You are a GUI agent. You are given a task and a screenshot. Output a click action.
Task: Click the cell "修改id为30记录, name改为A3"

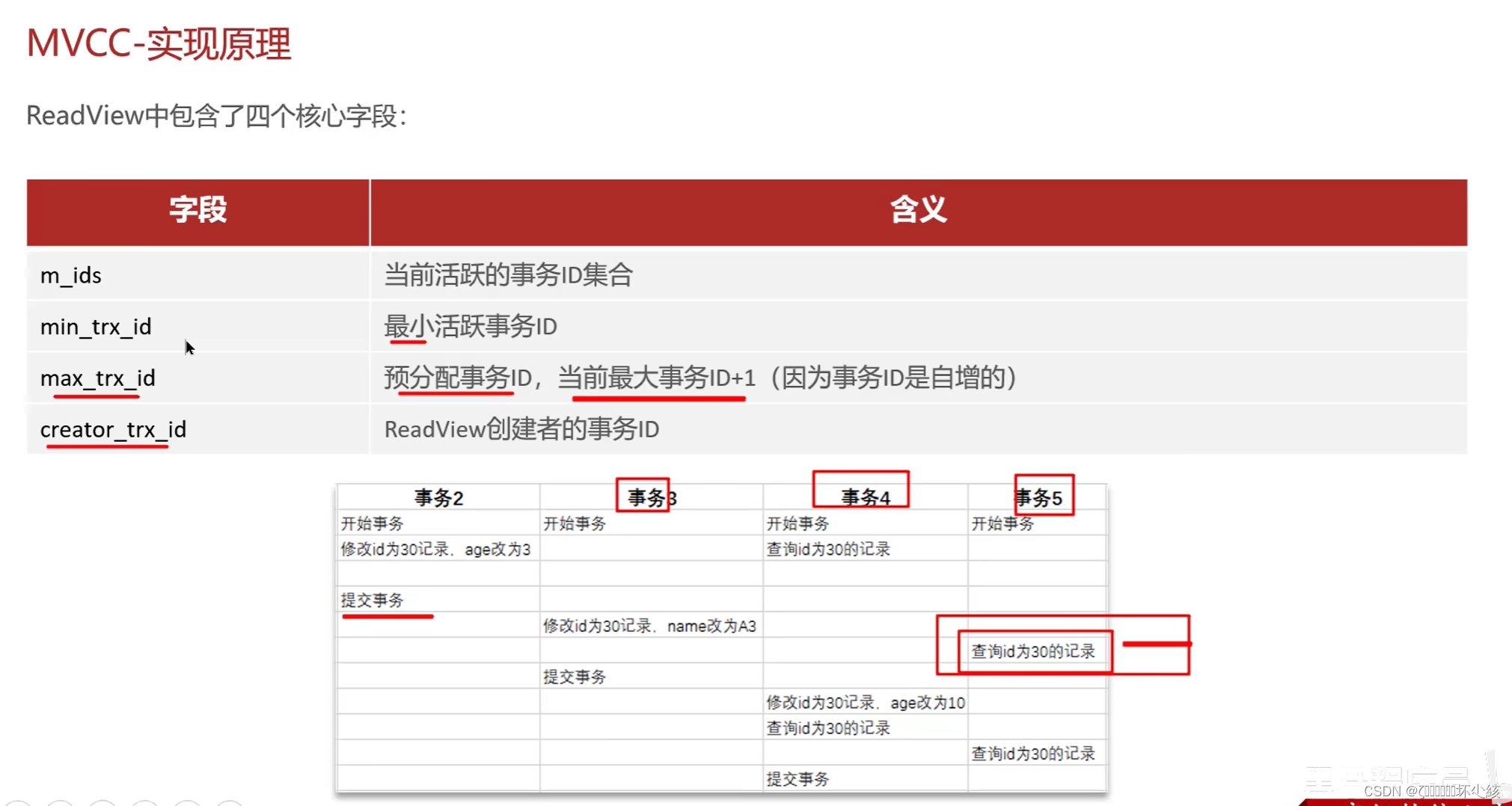click(x=649, y=626)
